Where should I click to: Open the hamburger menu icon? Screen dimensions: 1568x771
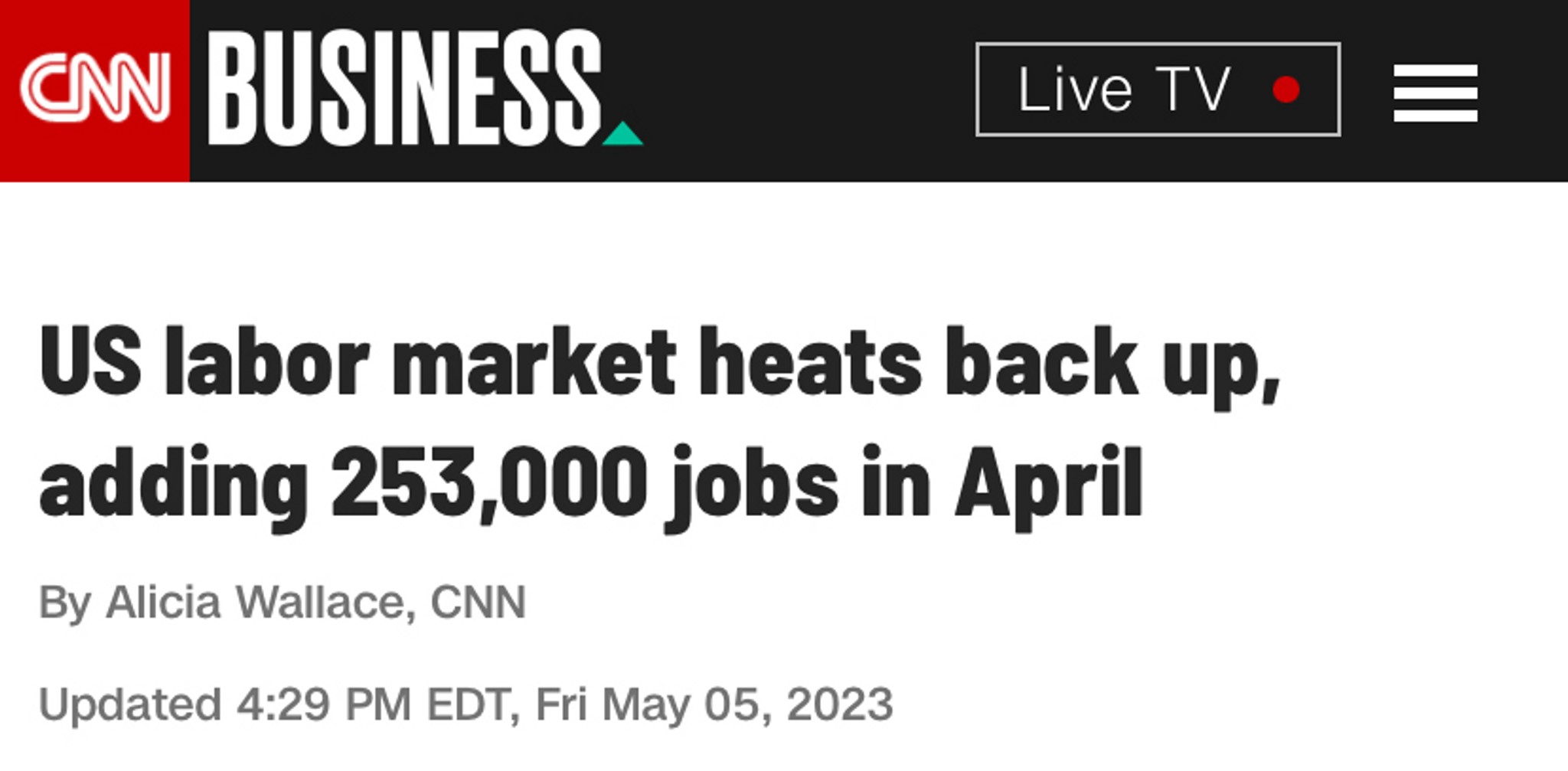coord(1436,93)
